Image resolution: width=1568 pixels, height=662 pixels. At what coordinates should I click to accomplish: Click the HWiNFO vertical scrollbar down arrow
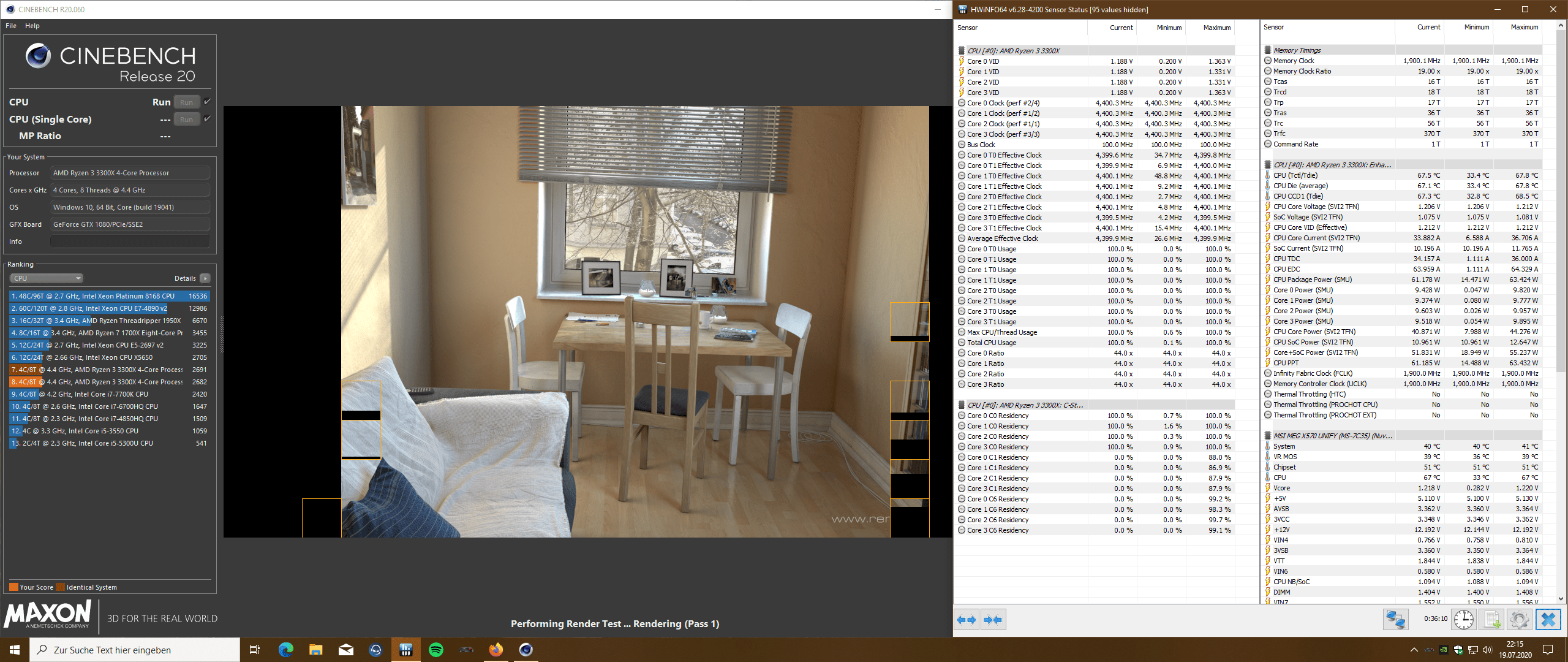[x=1561, y=598]
